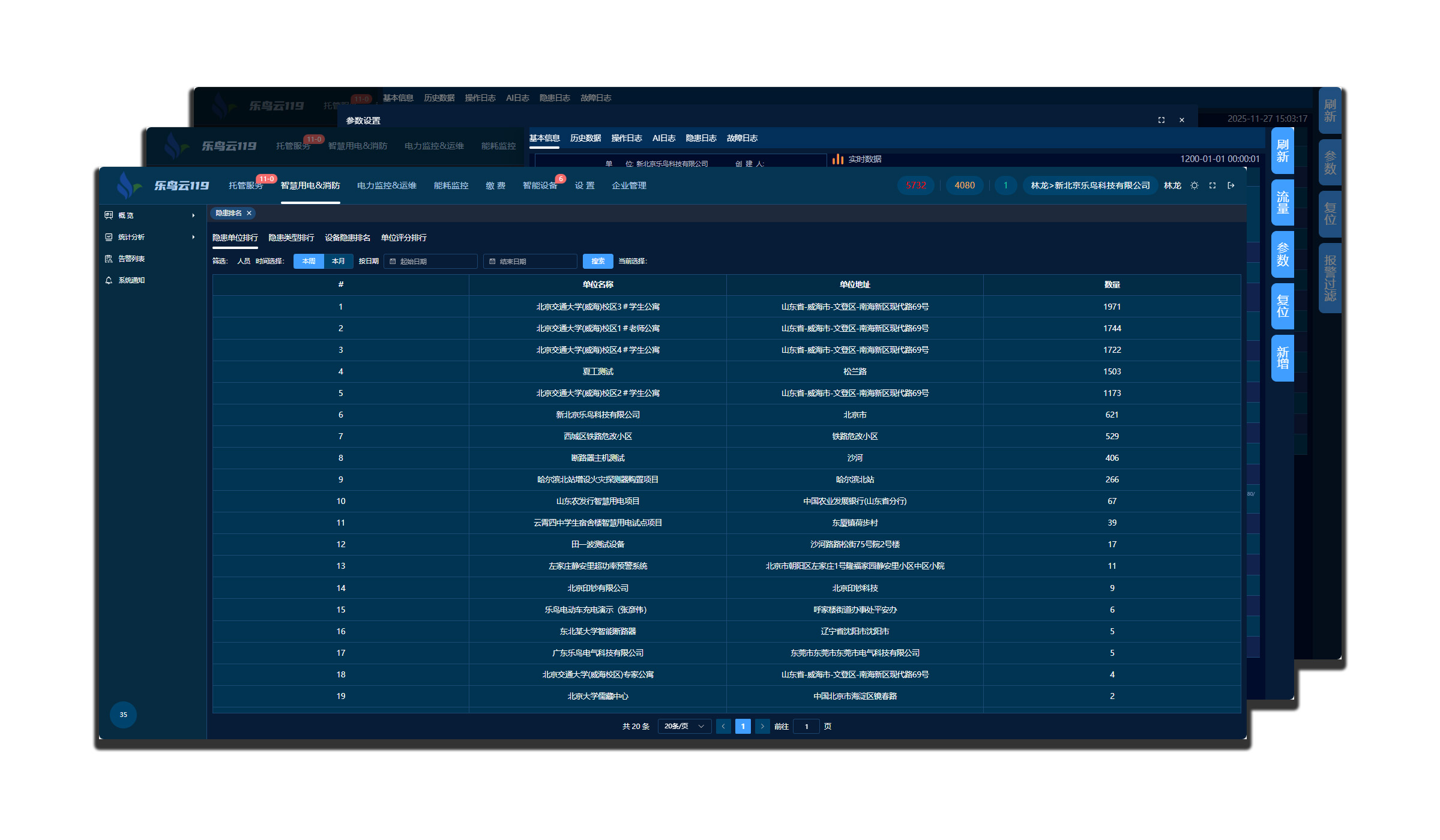Click the round 35 badge at the sidebar bottom
Viewport: 1440px width, 840px height.
(x=123, y=715)
